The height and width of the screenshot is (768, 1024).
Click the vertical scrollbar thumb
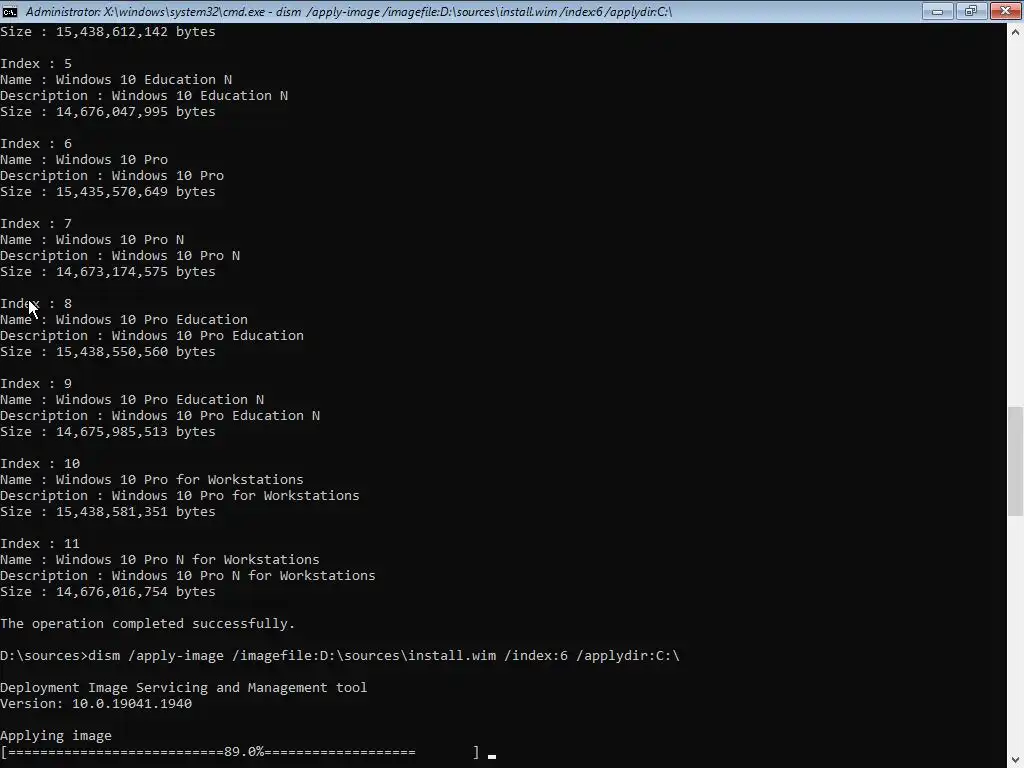1015,460
